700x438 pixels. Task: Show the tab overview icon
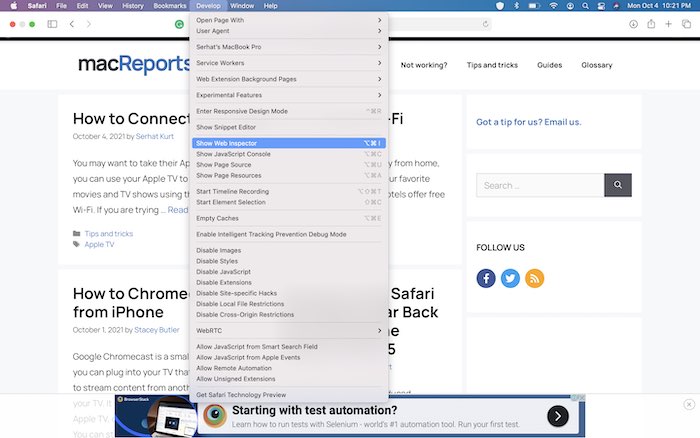point(687,24)
